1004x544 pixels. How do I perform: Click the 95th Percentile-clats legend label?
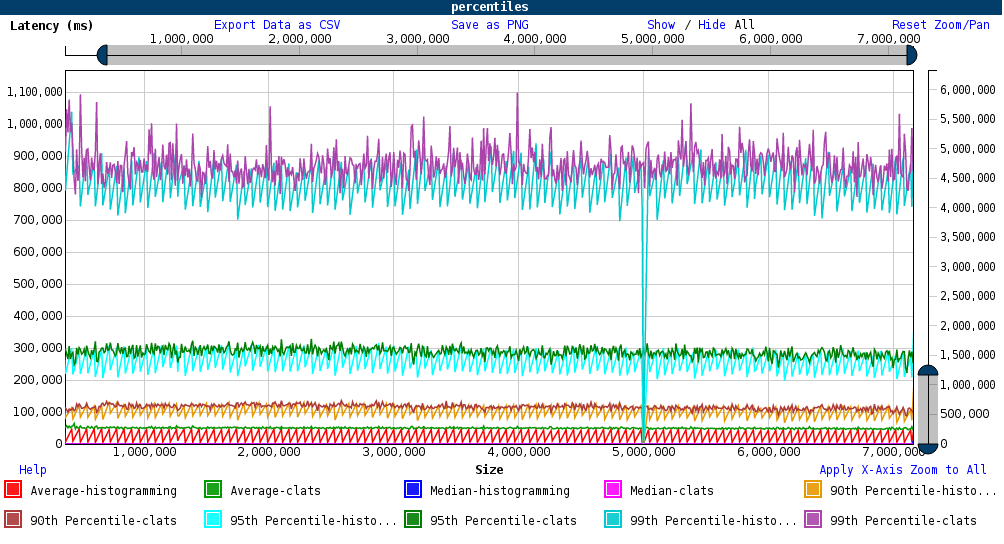pyautogui.click(x=503, y=521)
